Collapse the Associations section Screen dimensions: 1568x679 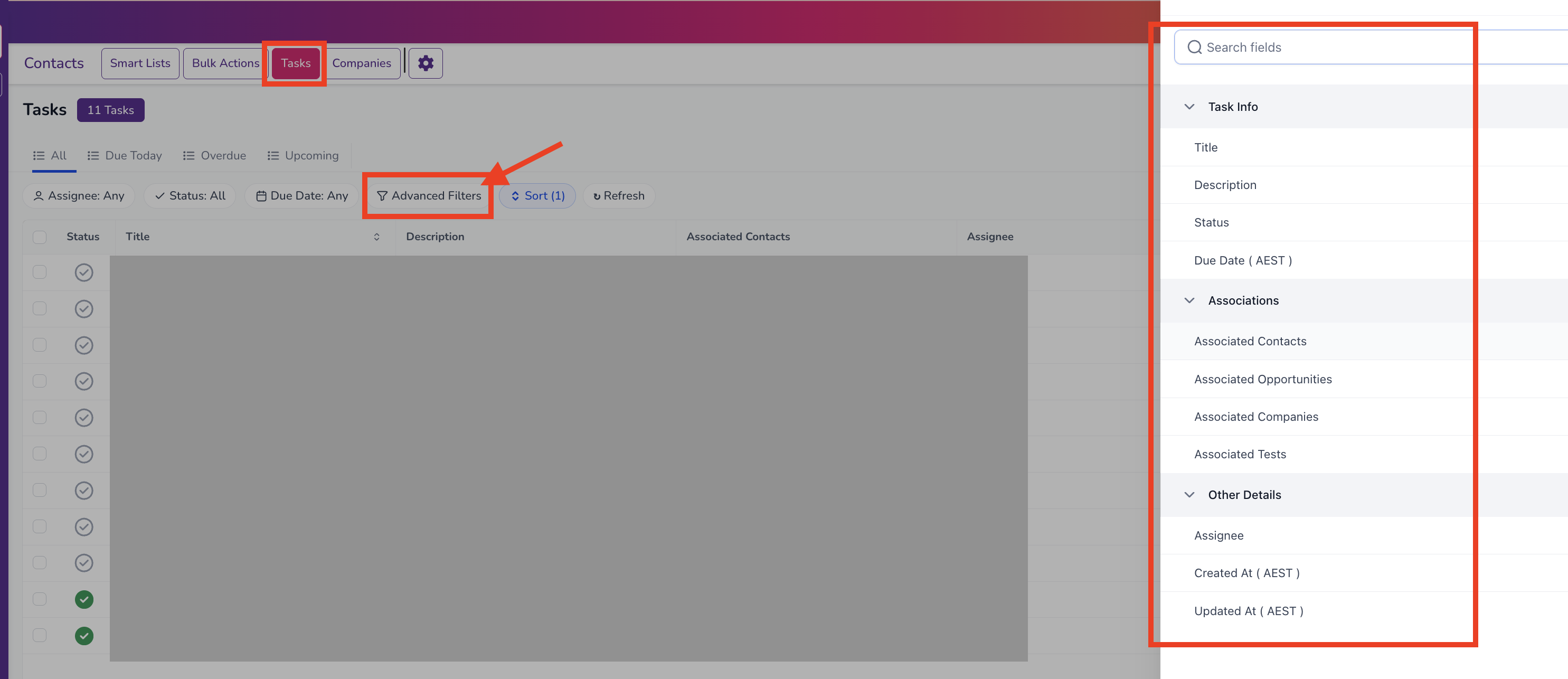click(x=1189, y=299)
